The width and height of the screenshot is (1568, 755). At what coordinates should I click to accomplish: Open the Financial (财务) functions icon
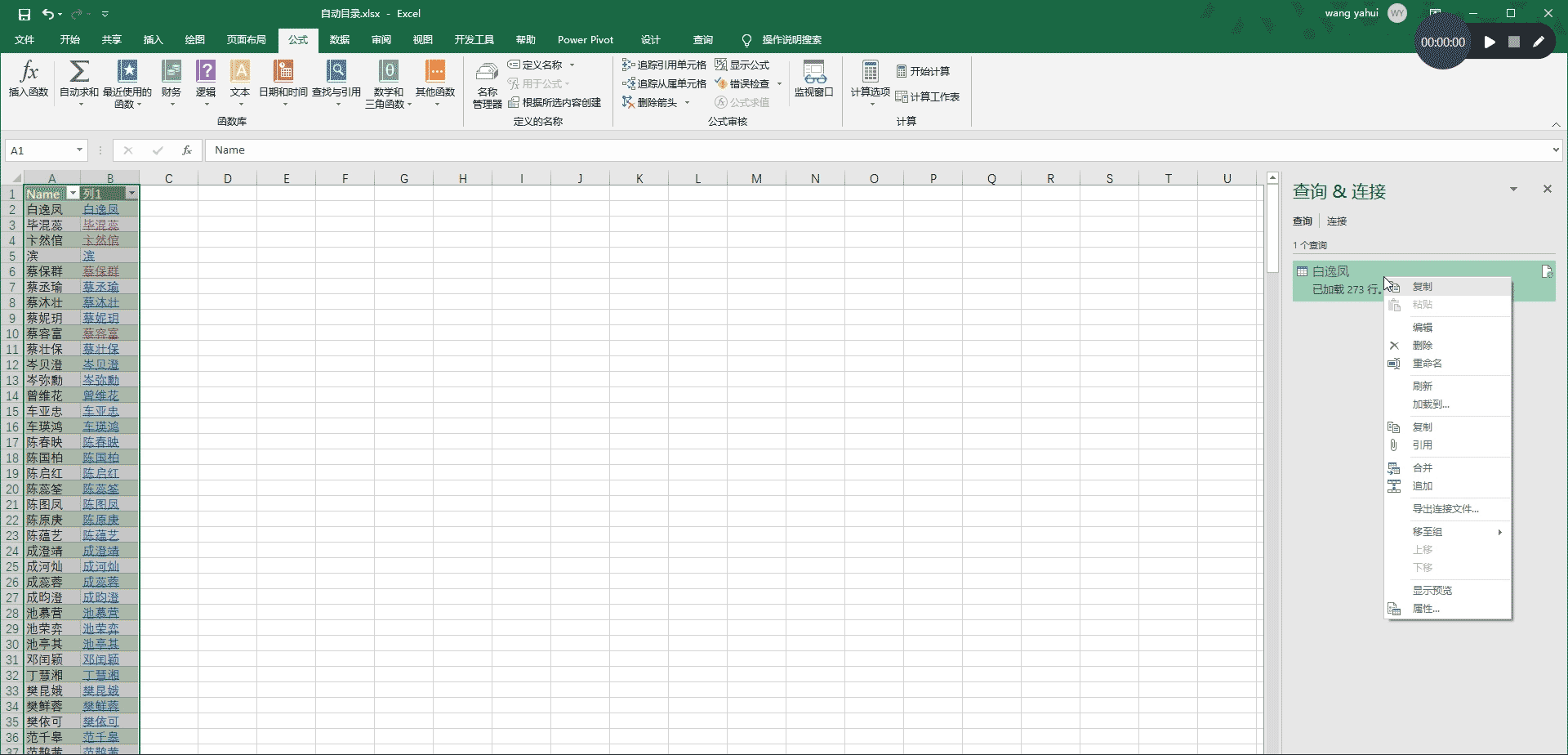tap(171, 82)
